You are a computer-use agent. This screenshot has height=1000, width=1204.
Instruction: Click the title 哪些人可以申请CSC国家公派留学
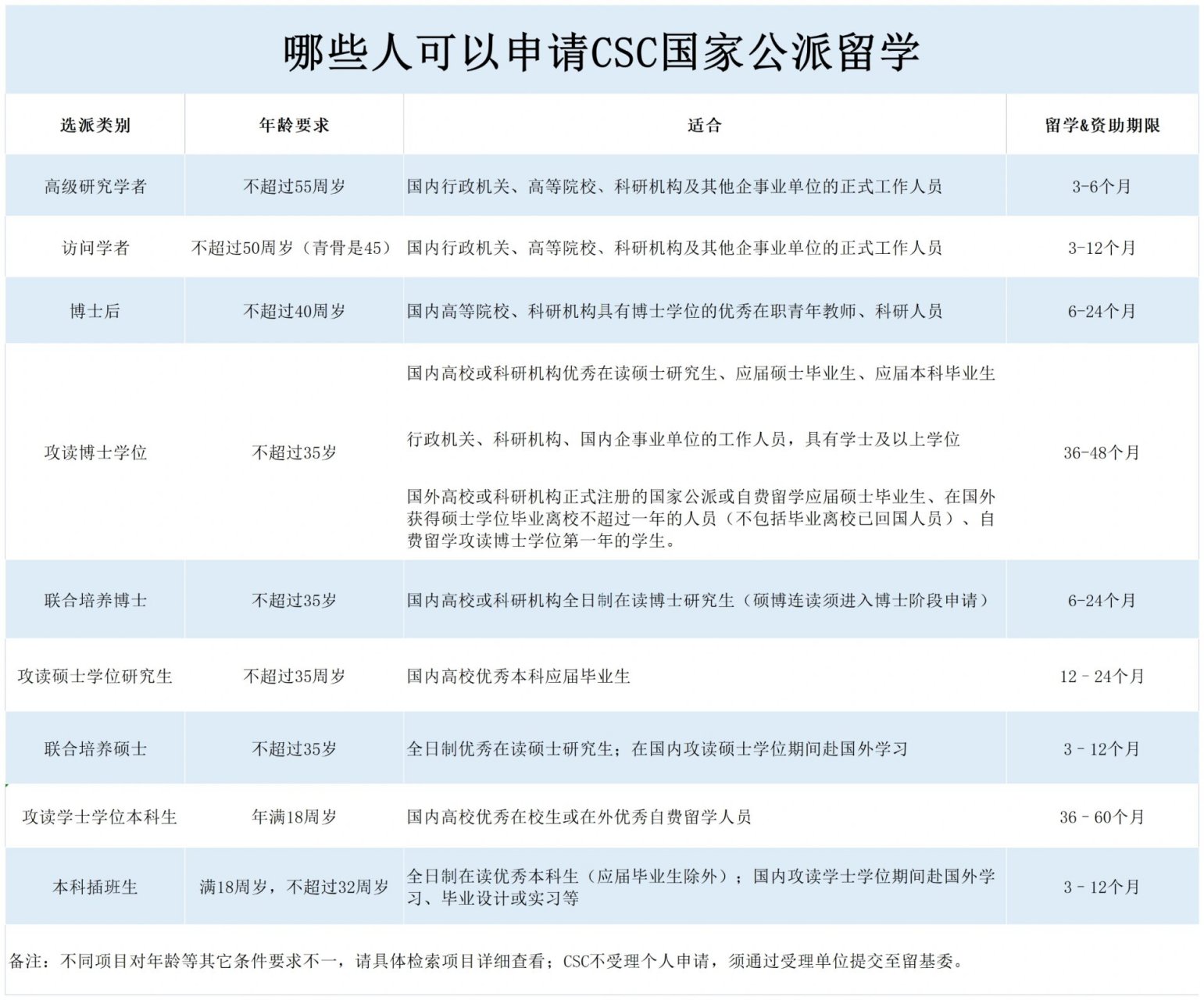(x=601, y=53)
